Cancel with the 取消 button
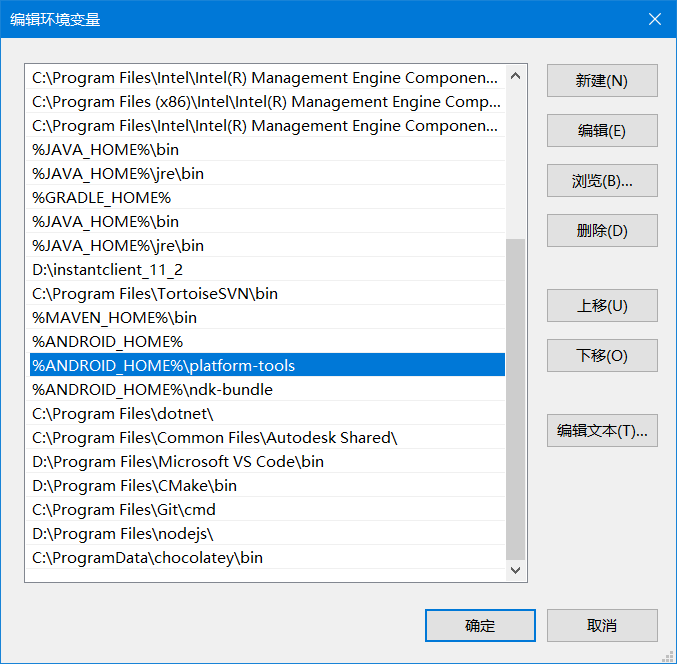The width and height of the screenshot is (677, 664). [602, 626]
